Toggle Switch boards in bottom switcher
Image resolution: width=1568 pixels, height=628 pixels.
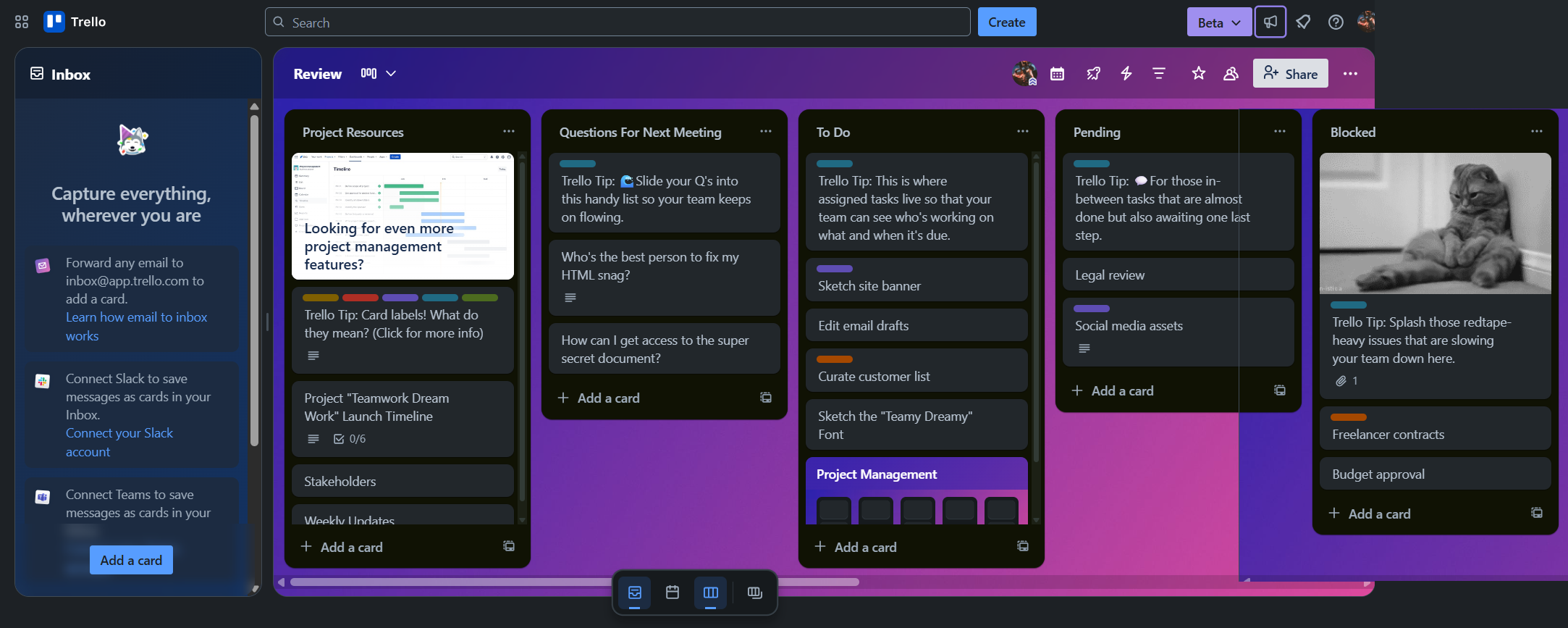pyautogui.click(x=755, y=593)
